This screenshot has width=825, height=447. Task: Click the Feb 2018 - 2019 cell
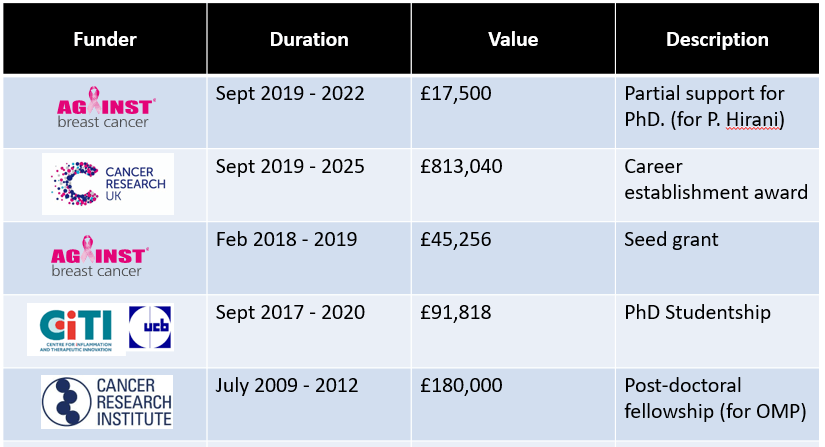309,258
